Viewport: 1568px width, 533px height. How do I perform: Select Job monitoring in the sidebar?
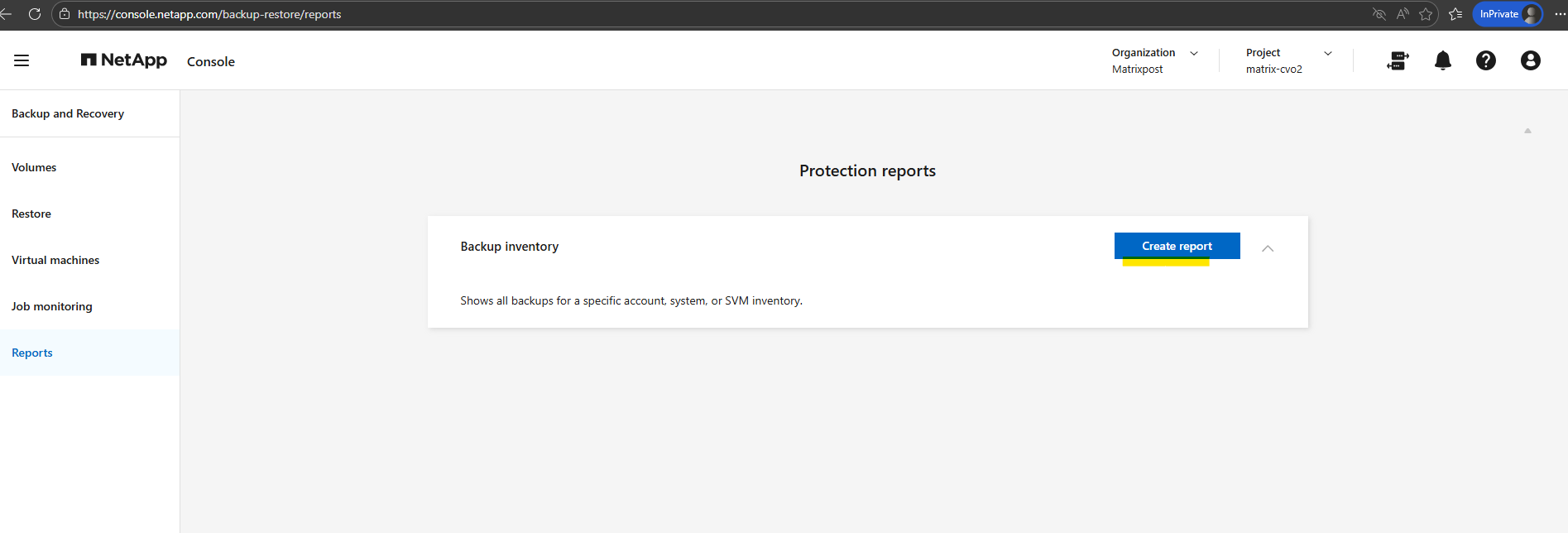pos(52,306)
